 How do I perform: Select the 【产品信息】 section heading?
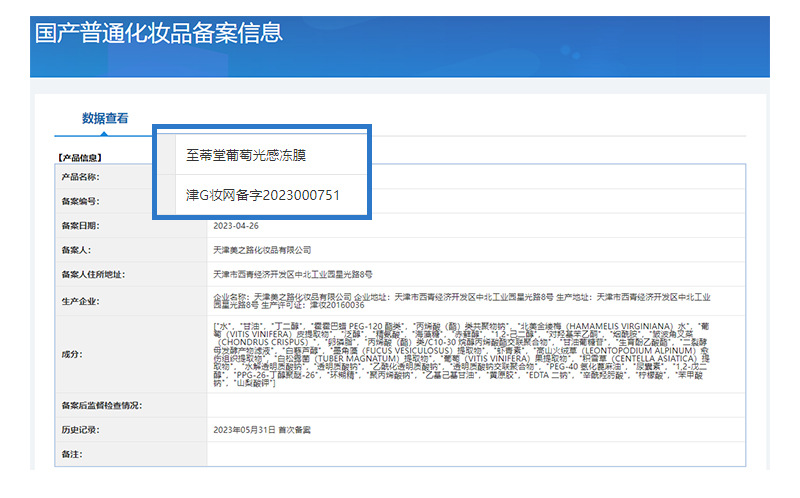pyautogui.click(x=79, y=158)
